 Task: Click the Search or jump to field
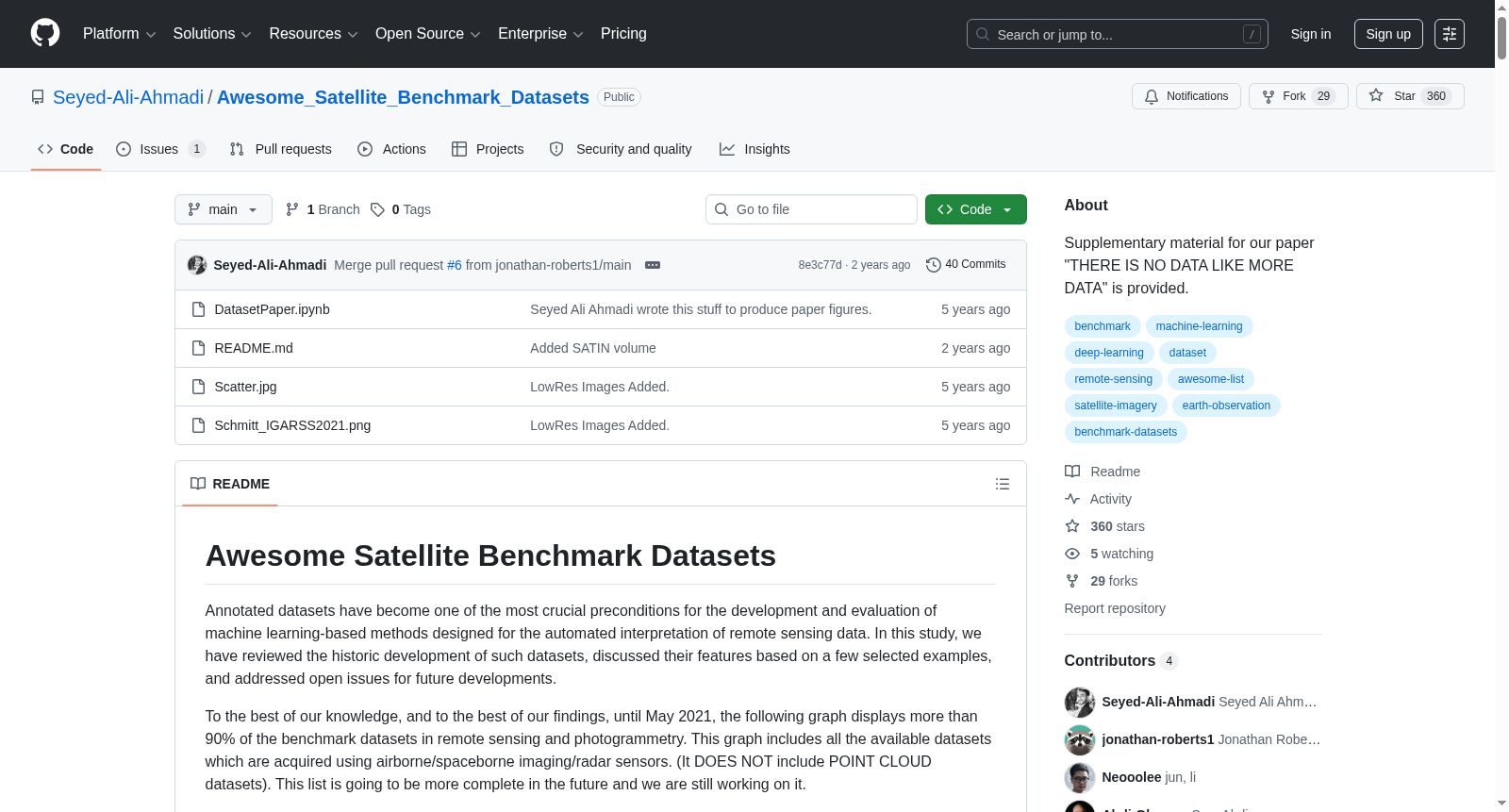(x=1118, y=34)
